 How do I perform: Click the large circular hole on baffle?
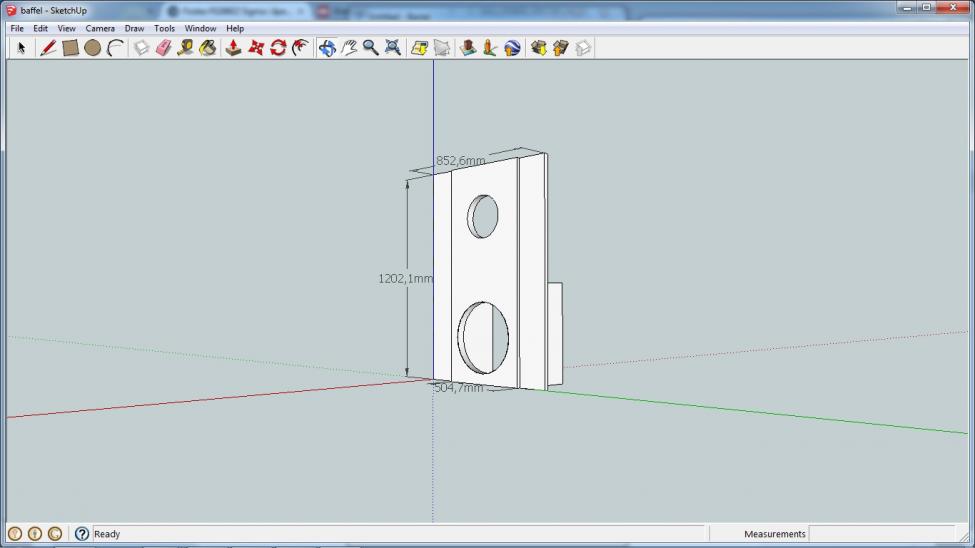pyautogui.click(x=484, y=337)
